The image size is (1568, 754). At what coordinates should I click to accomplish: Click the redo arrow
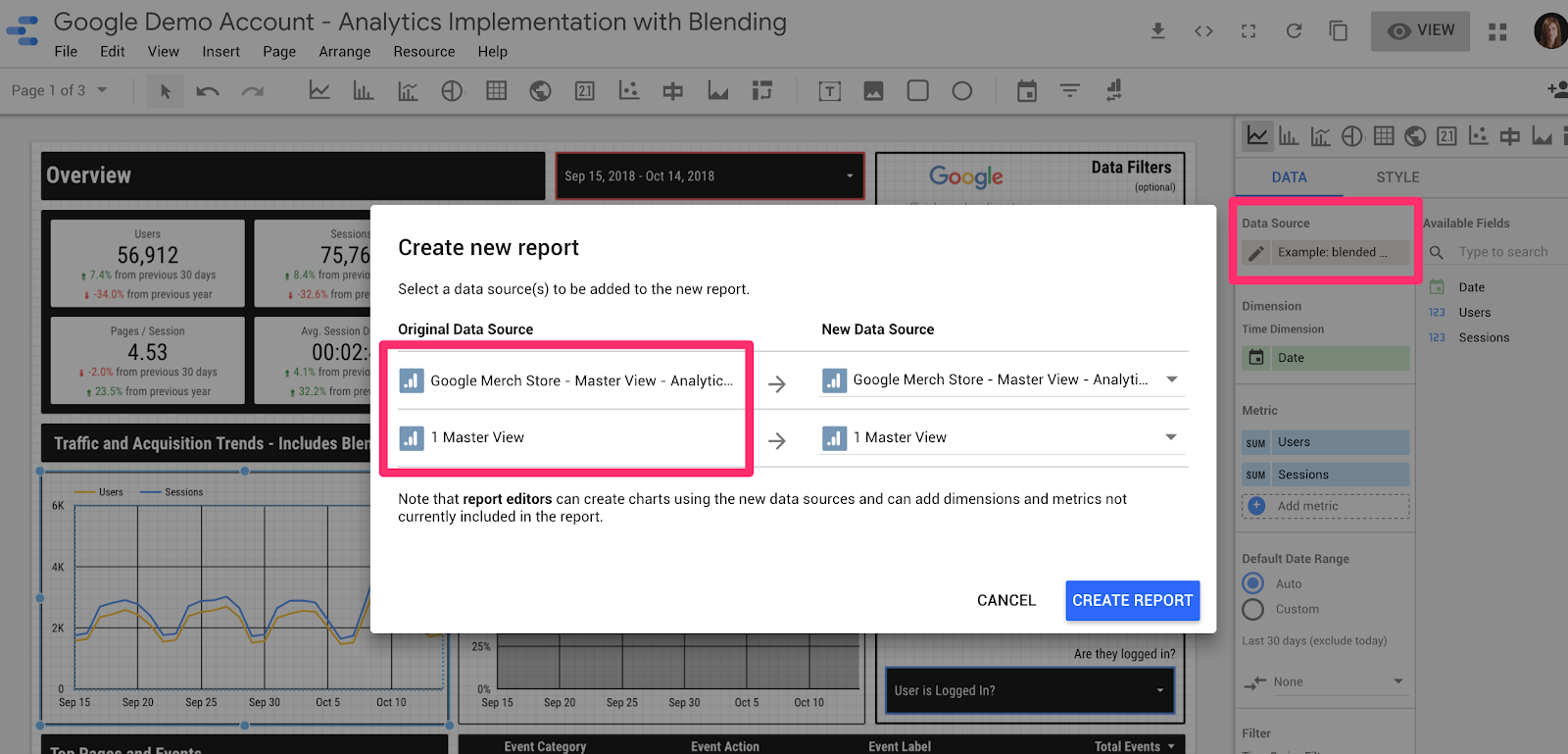(x=253, y=91)
